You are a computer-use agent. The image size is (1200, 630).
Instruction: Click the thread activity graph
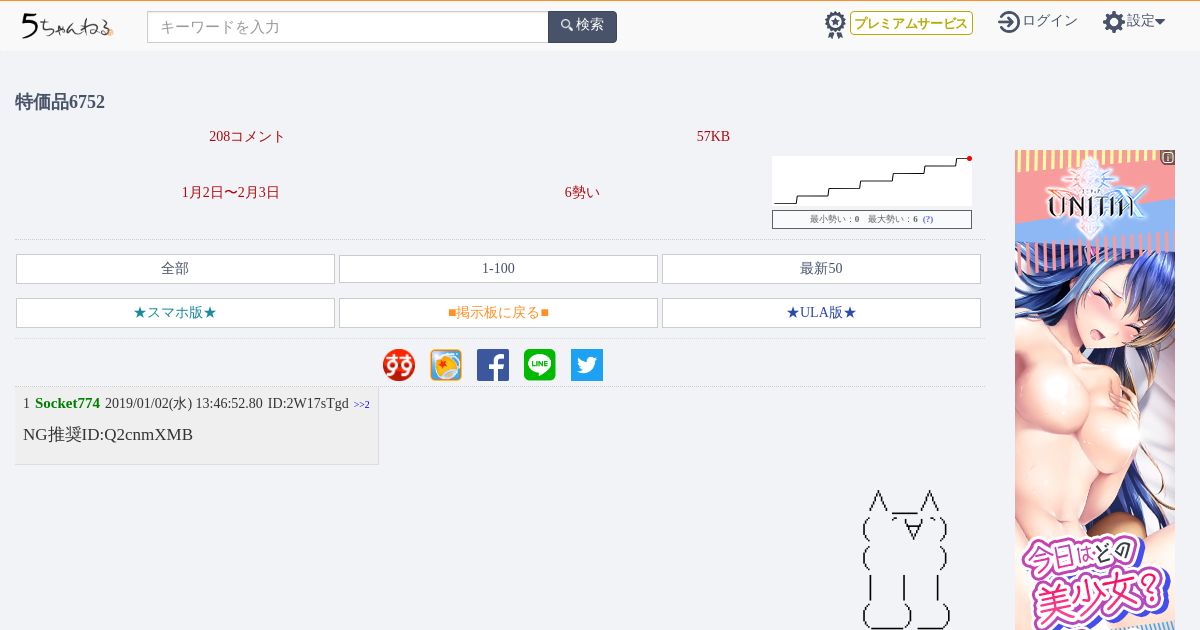872,181
